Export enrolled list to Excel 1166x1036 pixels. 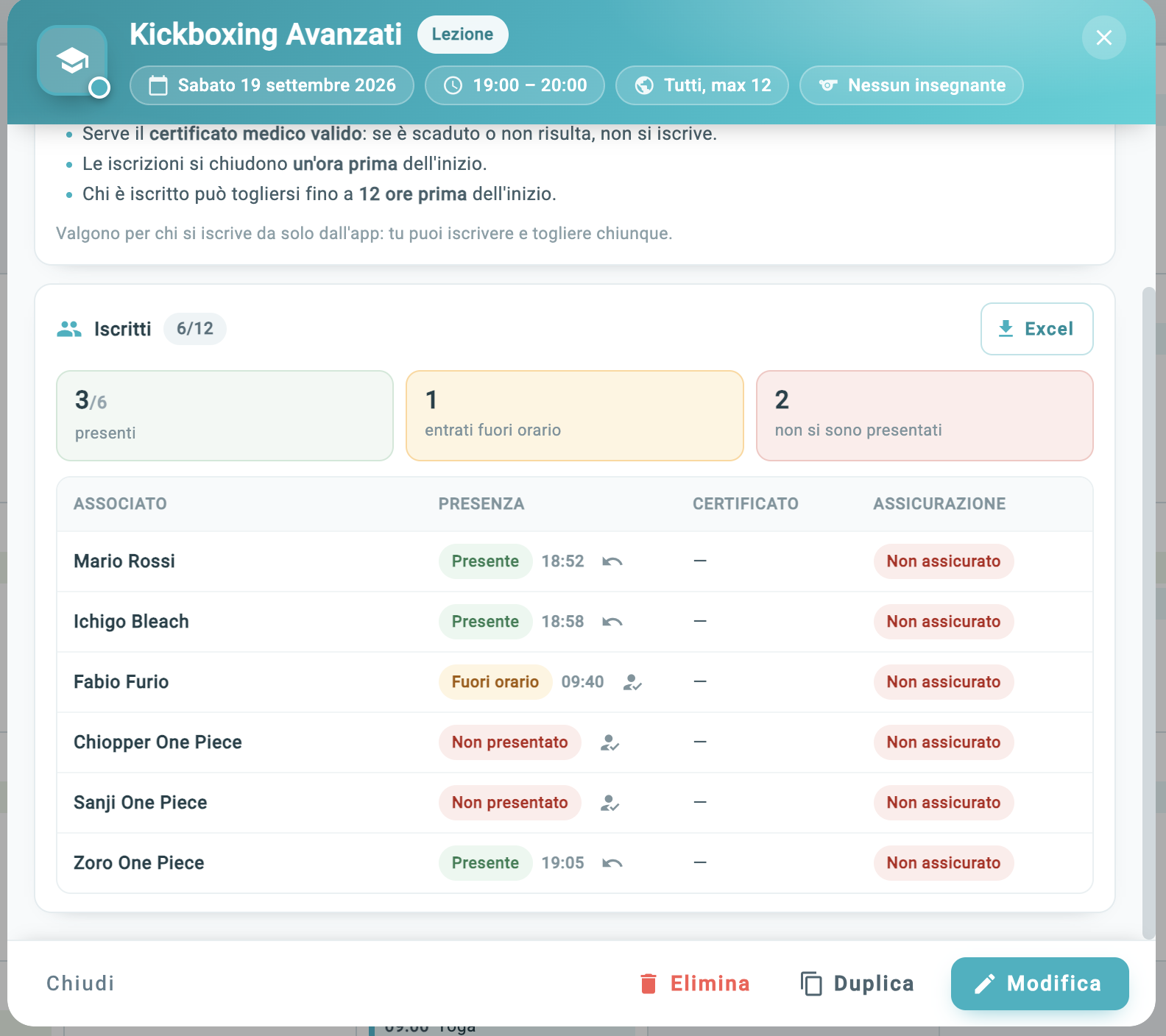(1036, 329)
